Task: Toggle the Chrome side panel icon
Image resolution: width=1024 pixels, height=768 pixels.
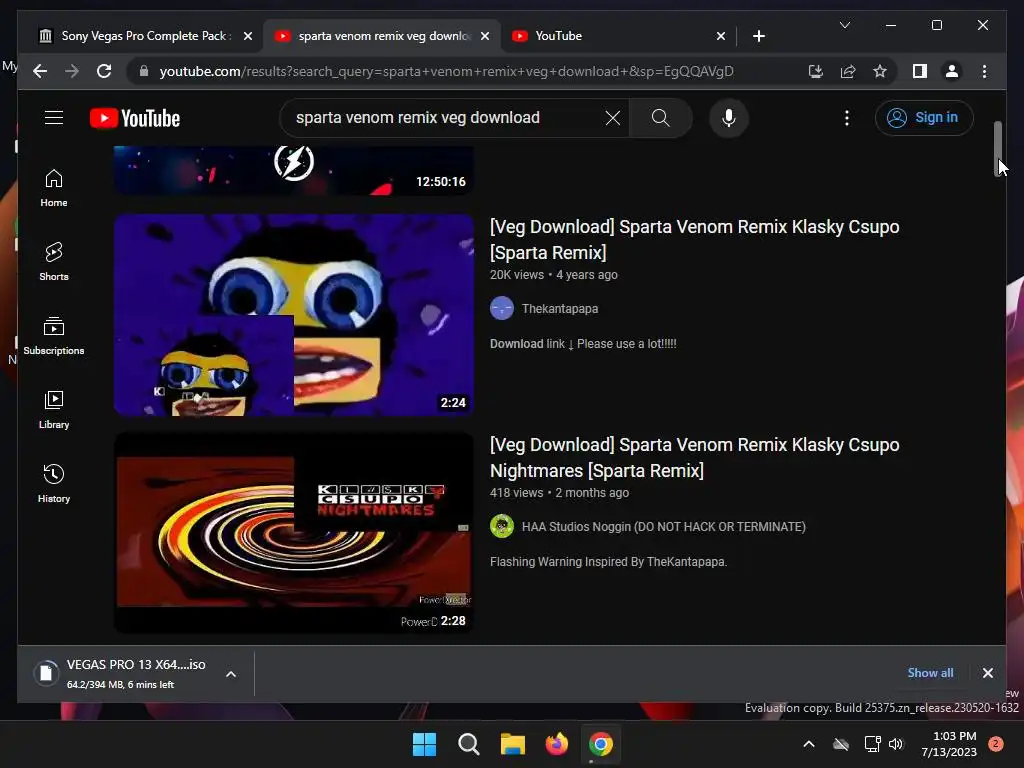Action: coord(920,71)
